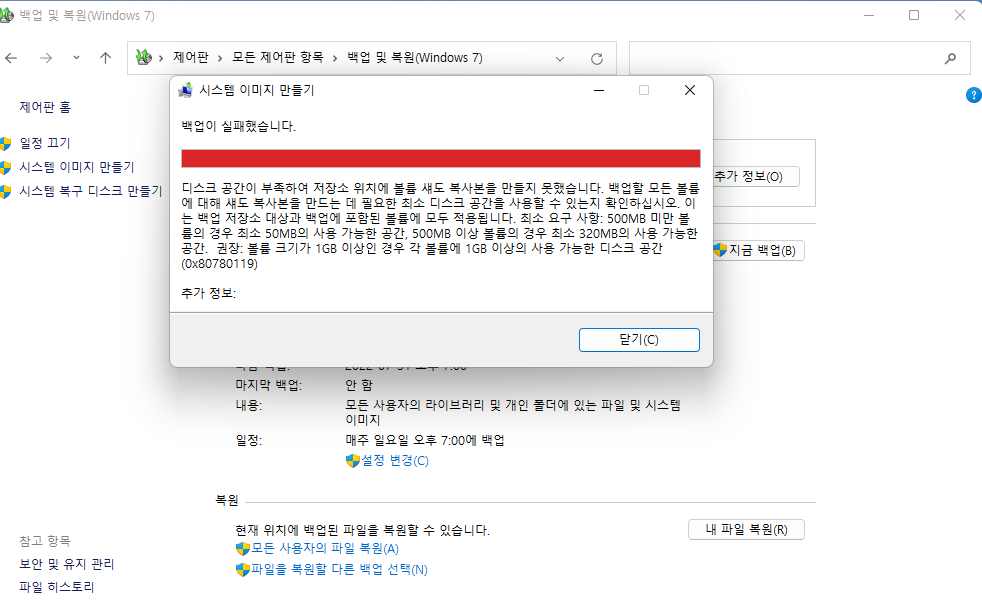The height and width of the screenshot is (603, 982).
Task: Select 모든 제어판 항목 breadcrumb
Action: tap(277, 58)
